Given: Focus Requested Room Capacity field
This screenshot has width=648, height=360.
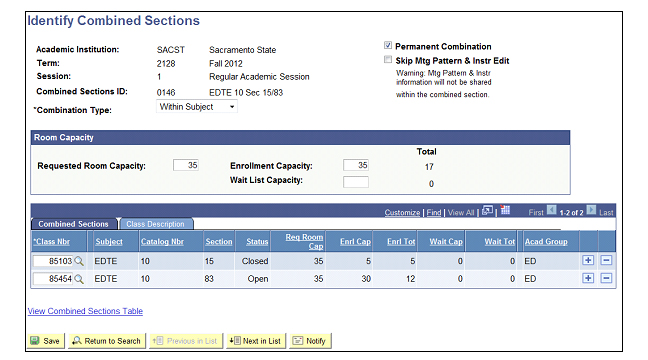Looking at the screenshot, I should click(x=186, y=165).
